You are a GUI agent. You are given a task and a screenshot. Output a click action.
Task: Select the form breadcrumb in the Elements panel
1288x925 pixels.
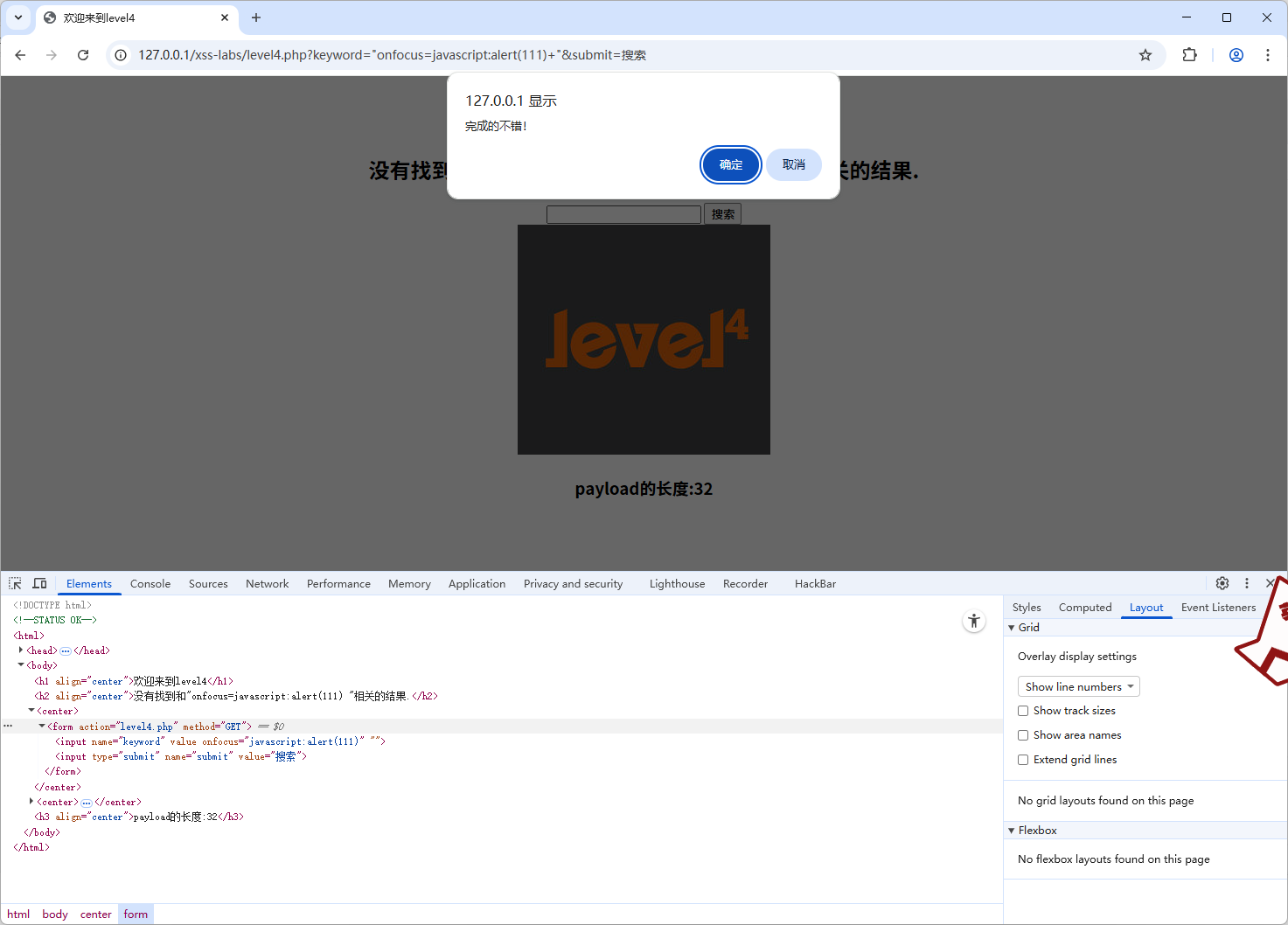(136, 914)
